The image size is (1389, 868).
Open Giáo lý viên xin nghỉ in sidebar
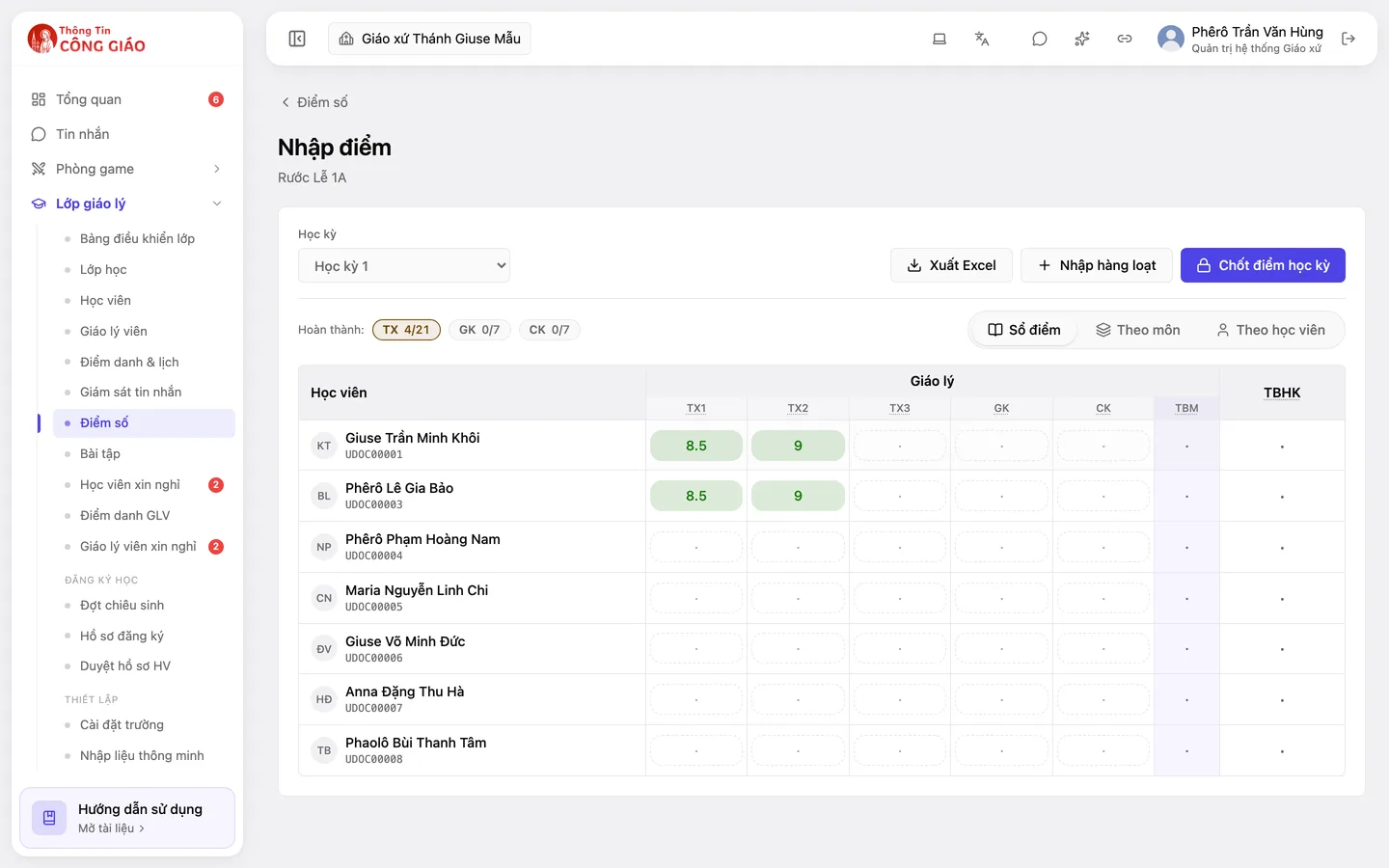click(x=145, y=547)
